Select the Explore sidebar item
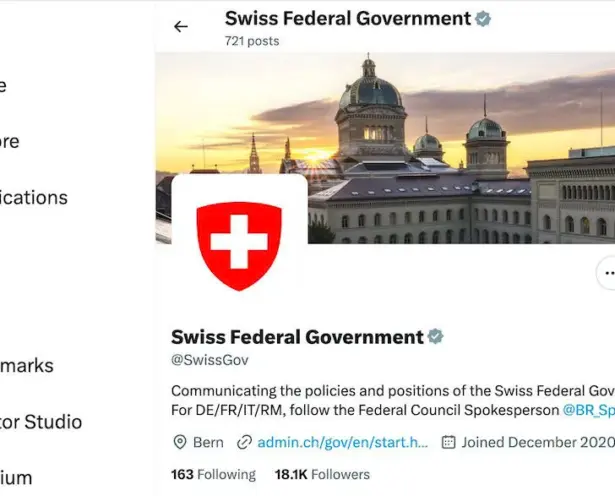The image size is (615, 496). [x=9, y=141]
